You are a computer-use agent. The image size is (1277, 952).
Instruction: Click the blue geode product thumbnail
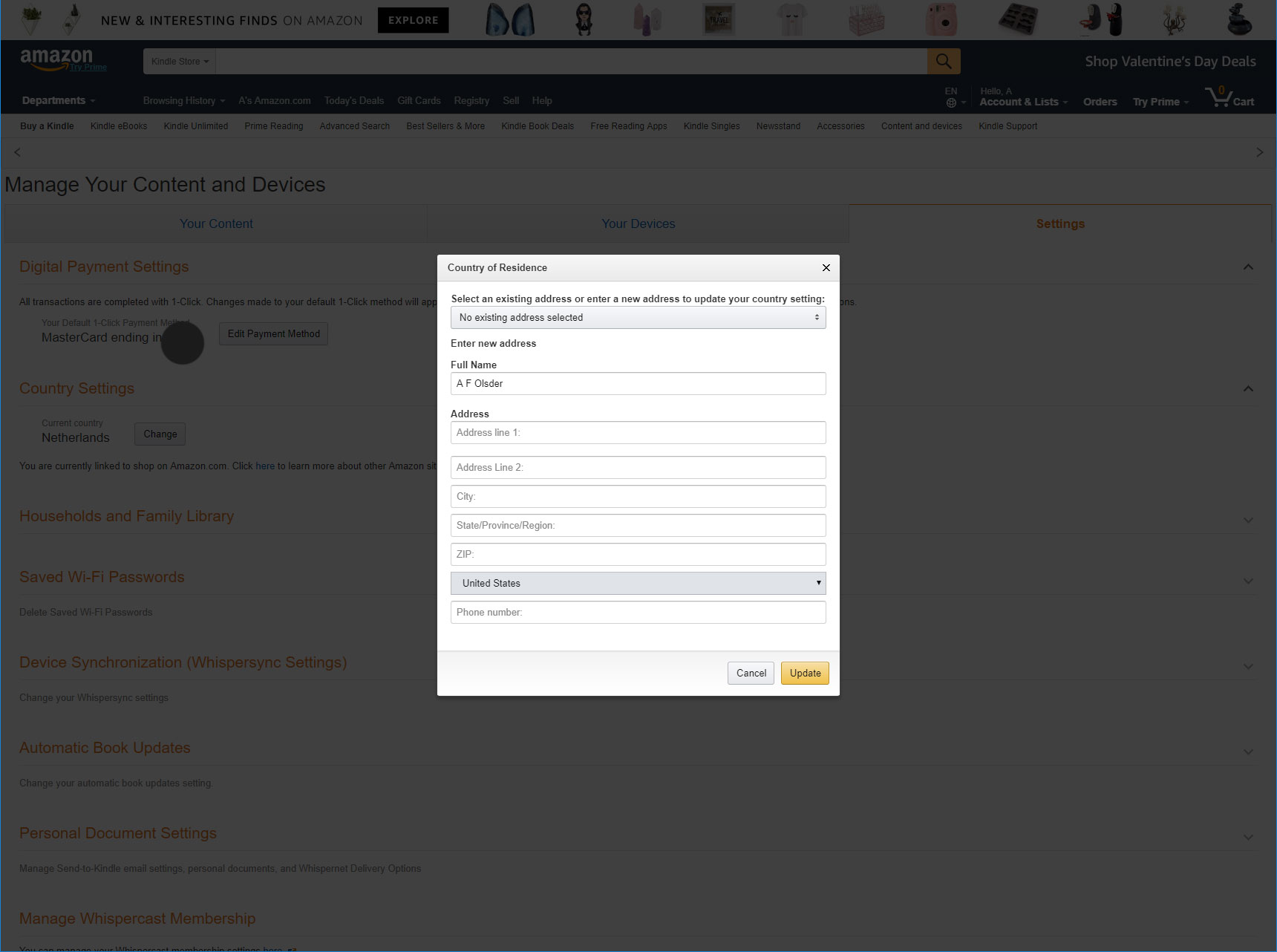510,20
